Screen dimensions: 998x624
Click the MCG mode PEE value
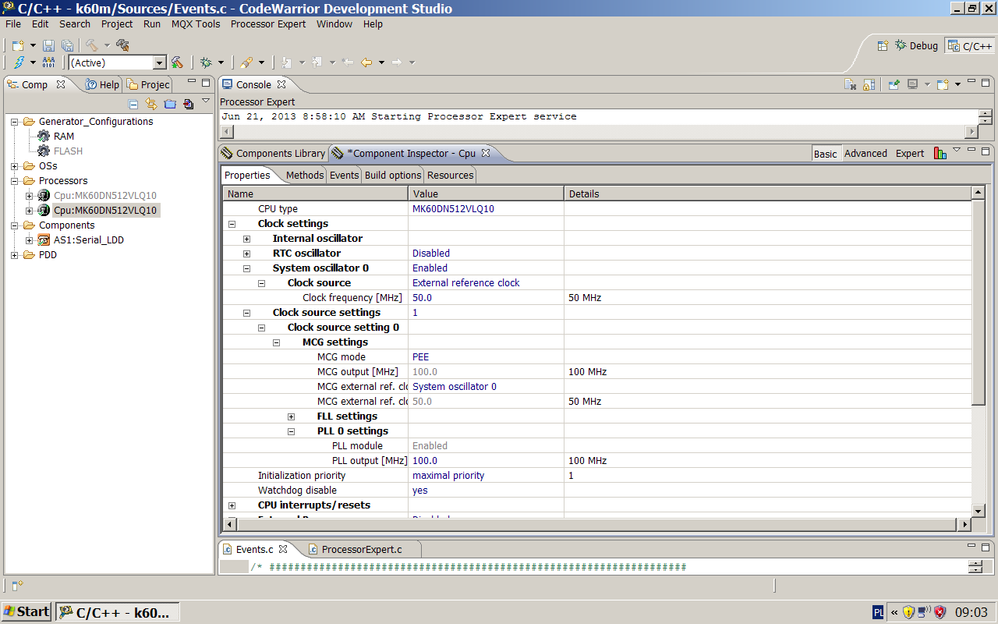(421, 357)
